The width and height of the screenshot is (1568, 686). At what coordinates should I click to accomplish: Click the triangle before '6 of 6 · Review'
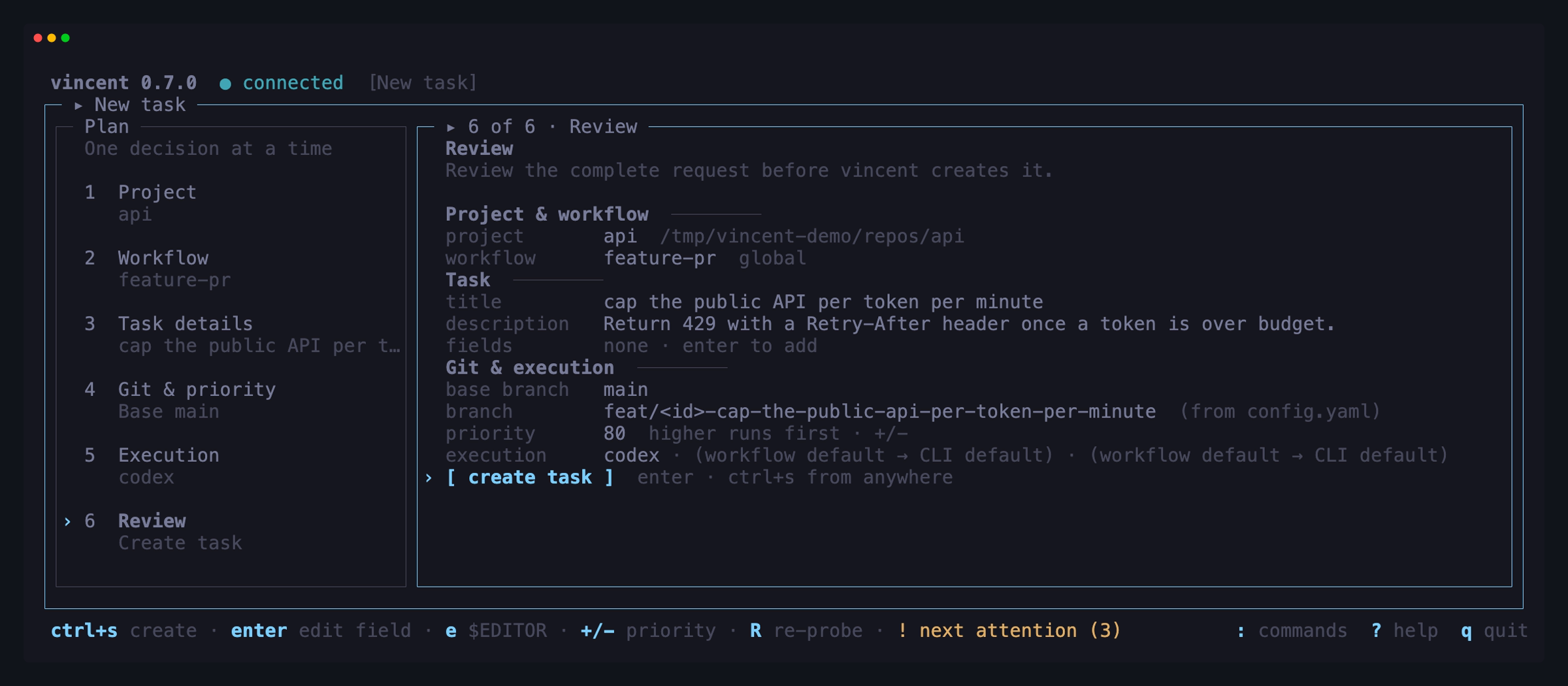[451, 127]
